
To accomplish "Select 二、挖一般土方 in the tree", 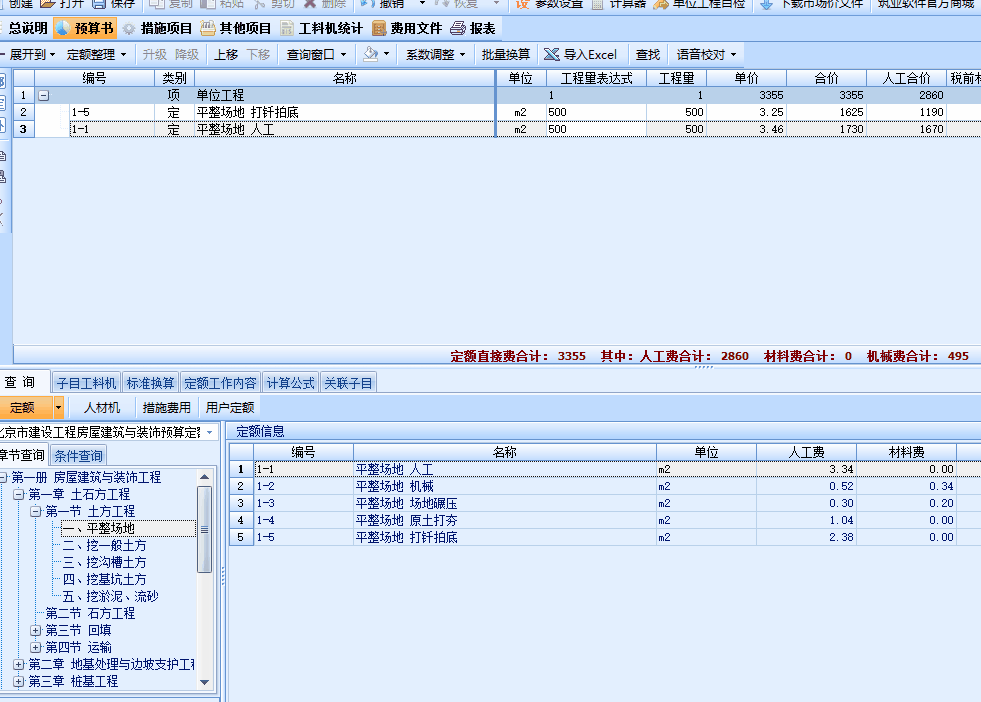I will point(104,545).
